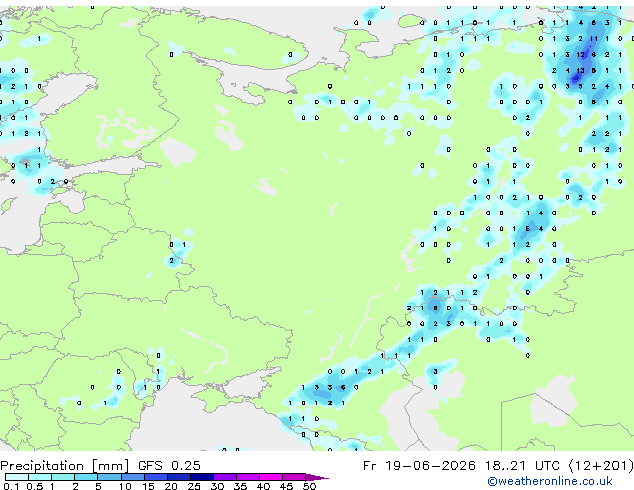Click the 0.1 to 0.5 mm legend swatch

point(17,477)
